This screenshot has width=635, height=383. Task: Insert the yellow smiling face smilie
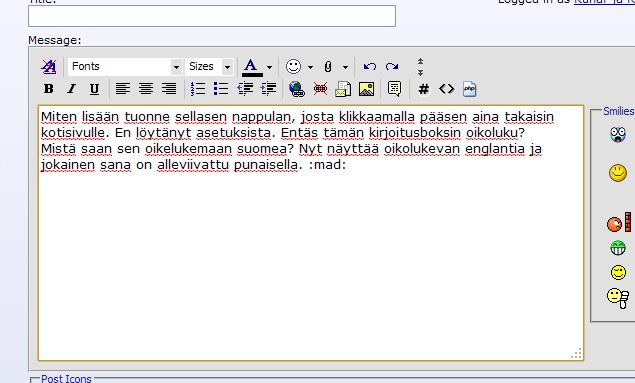(x=618, y=173)
